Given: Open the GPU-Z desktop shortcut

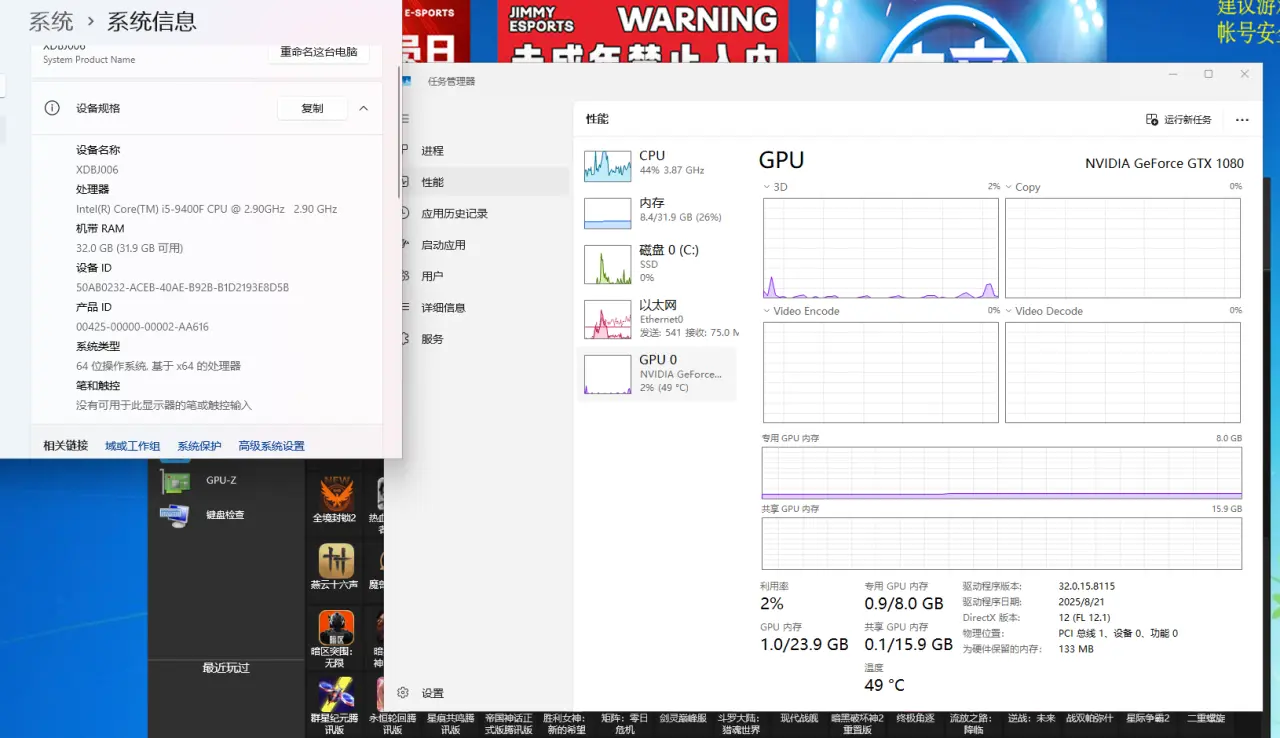Looking at the screenshot, I should [176, 481].
